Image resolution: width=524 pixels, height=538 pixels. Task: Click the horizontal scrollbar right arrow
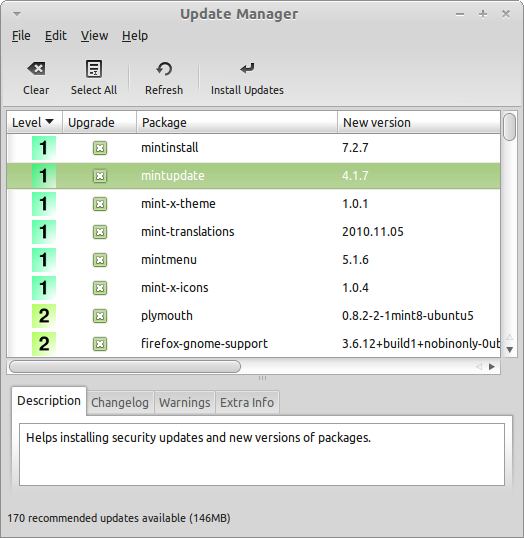(492, 366)
